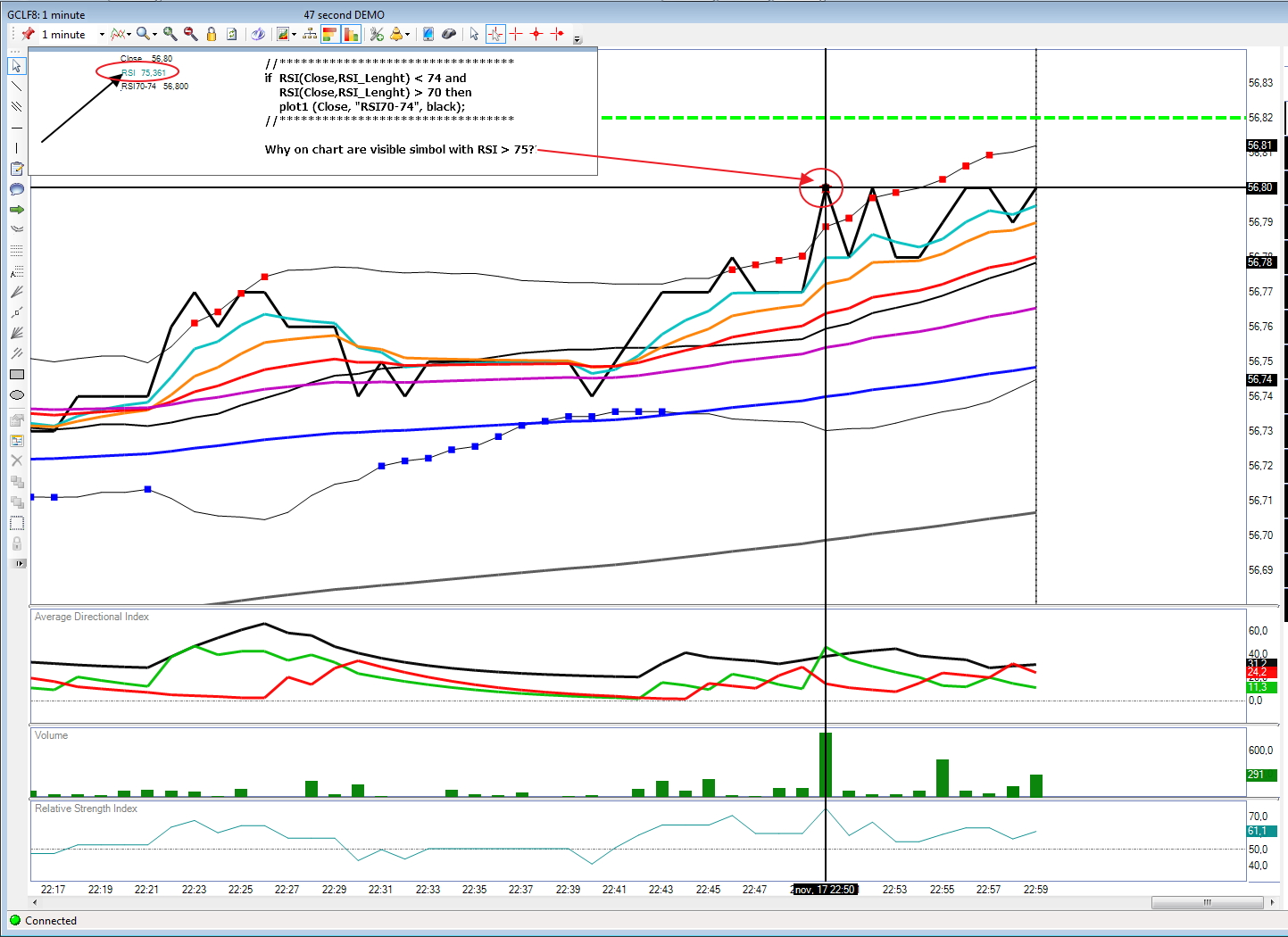Click the Relative Strength Index label
This screenshot has width=1288, height=937.
(x=86, y=808)
